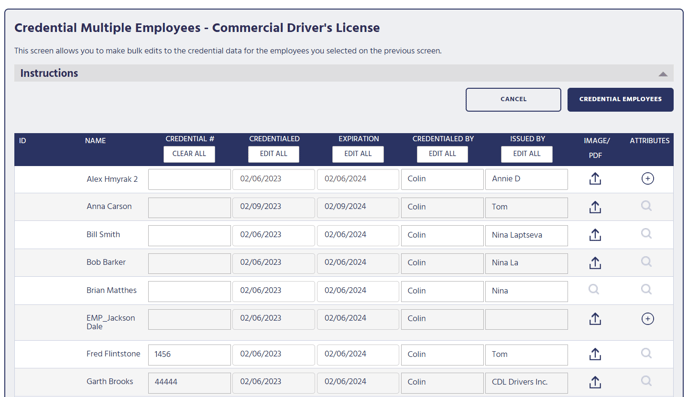Edit Bob Barker Issued By Nina La

tap(527, 263)
